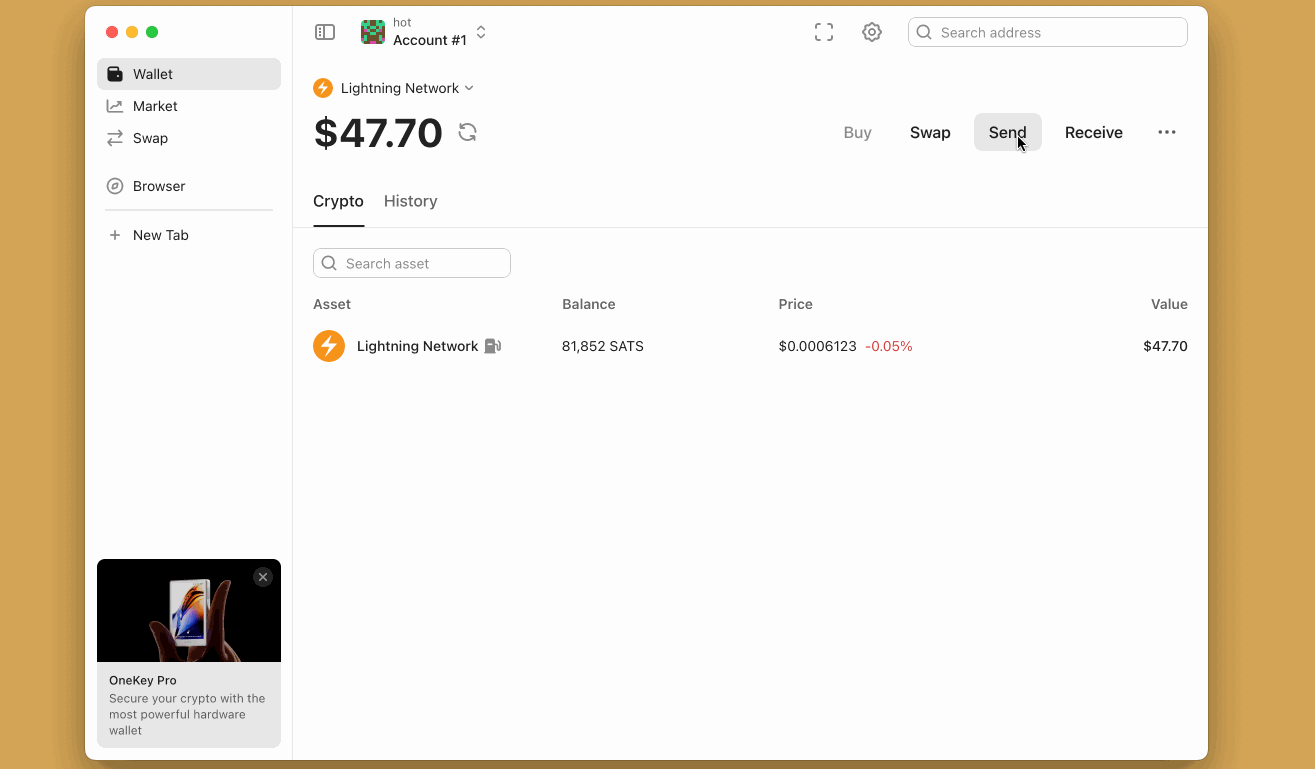
Task: Click the $47.70 asset row value
Action: click(x=1165, y=346)
